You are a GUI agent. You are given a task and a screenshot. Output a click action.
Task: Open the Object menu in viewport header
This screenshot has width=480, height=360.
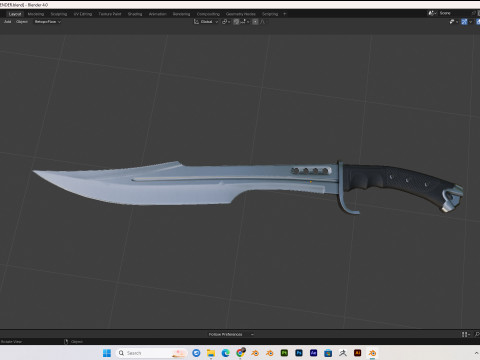click(22, 22)
